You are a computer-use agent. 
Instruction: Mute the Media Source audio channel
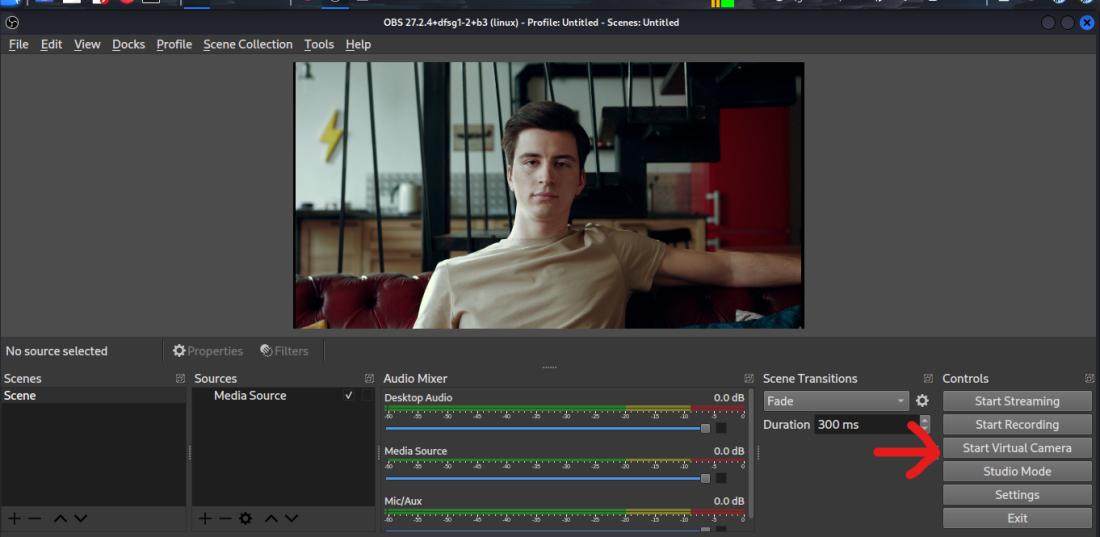point(721,478)
